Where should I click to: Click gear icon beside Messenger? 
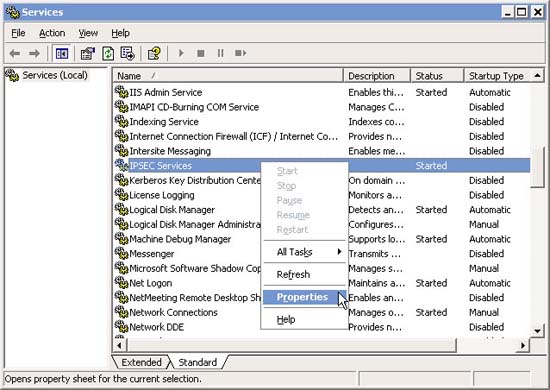pyautogui.click(x=121, y=253)
